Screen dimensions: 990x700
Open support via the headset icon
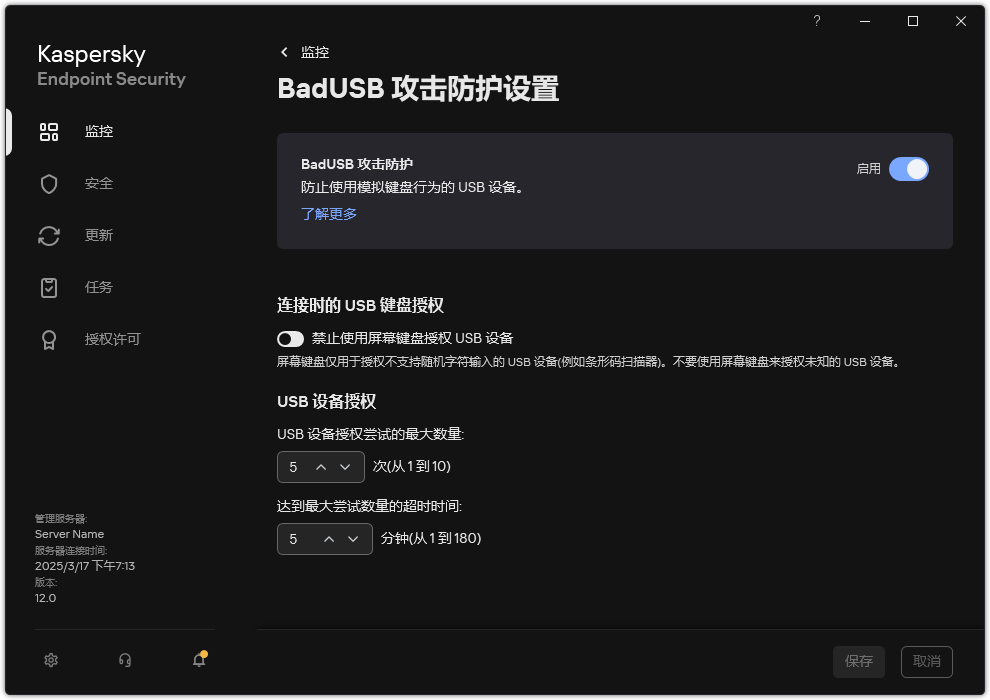[x=124, y=660]
